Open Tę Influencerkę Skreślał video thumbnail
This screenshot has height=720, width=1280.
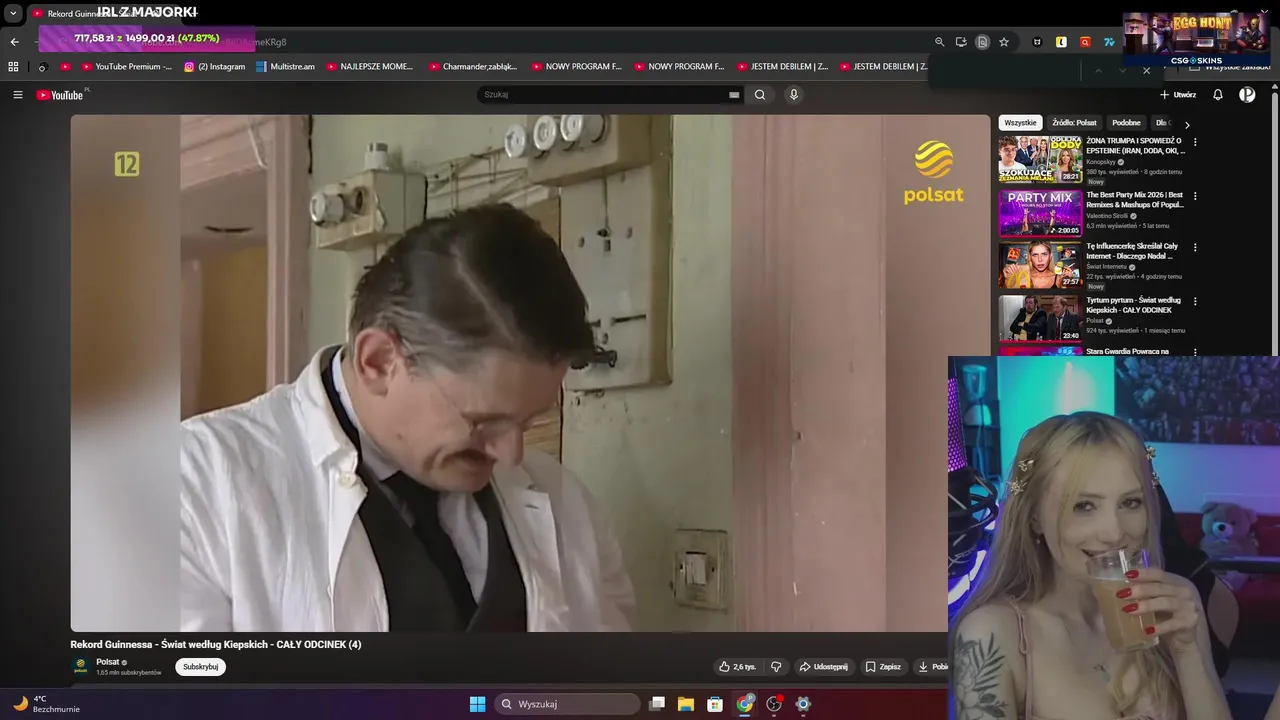[x=1040, y=265]
